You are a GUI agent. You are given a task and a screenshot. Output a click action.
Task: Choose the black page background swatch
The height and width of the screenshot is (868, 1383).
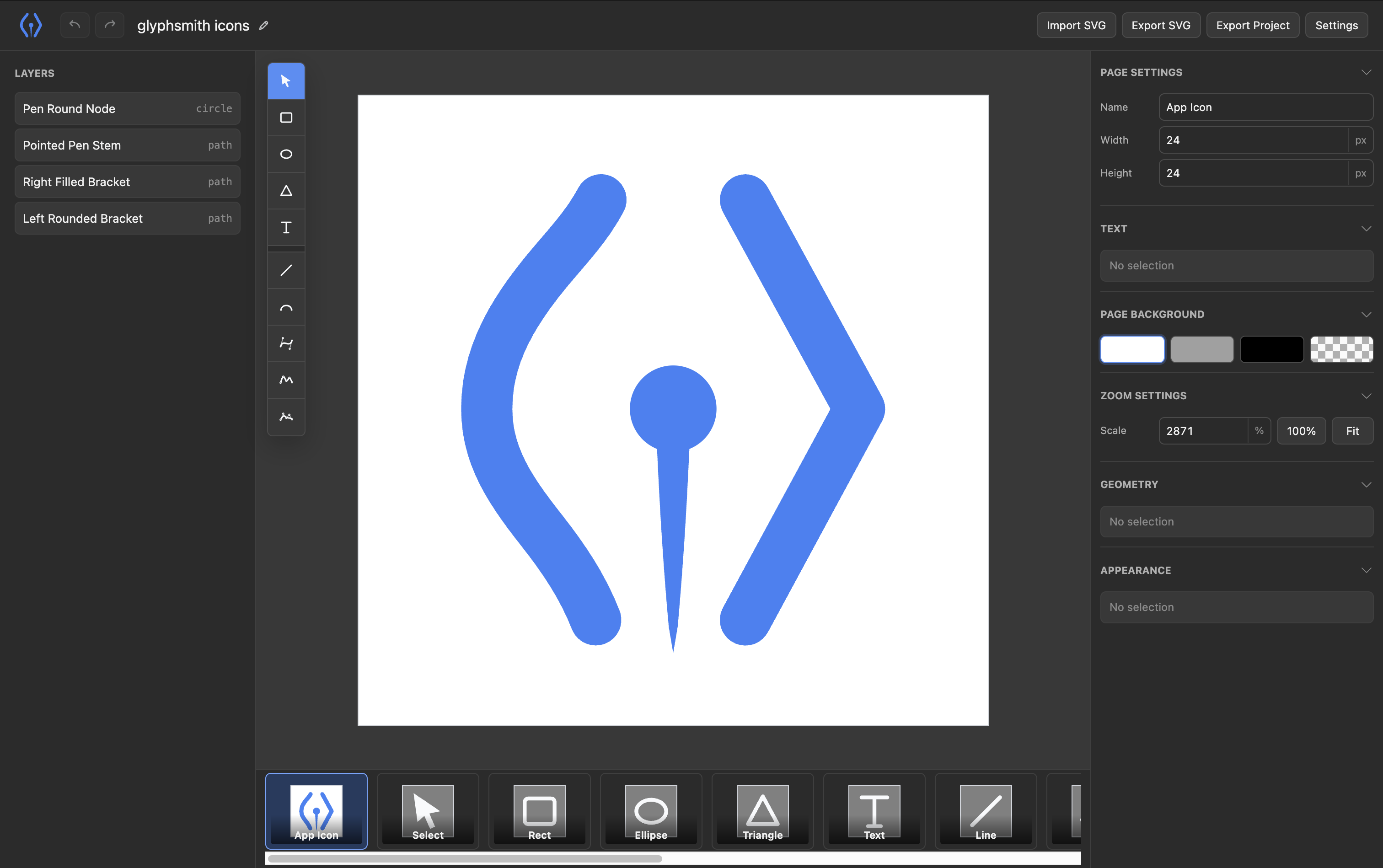(x=1271, y=349)
